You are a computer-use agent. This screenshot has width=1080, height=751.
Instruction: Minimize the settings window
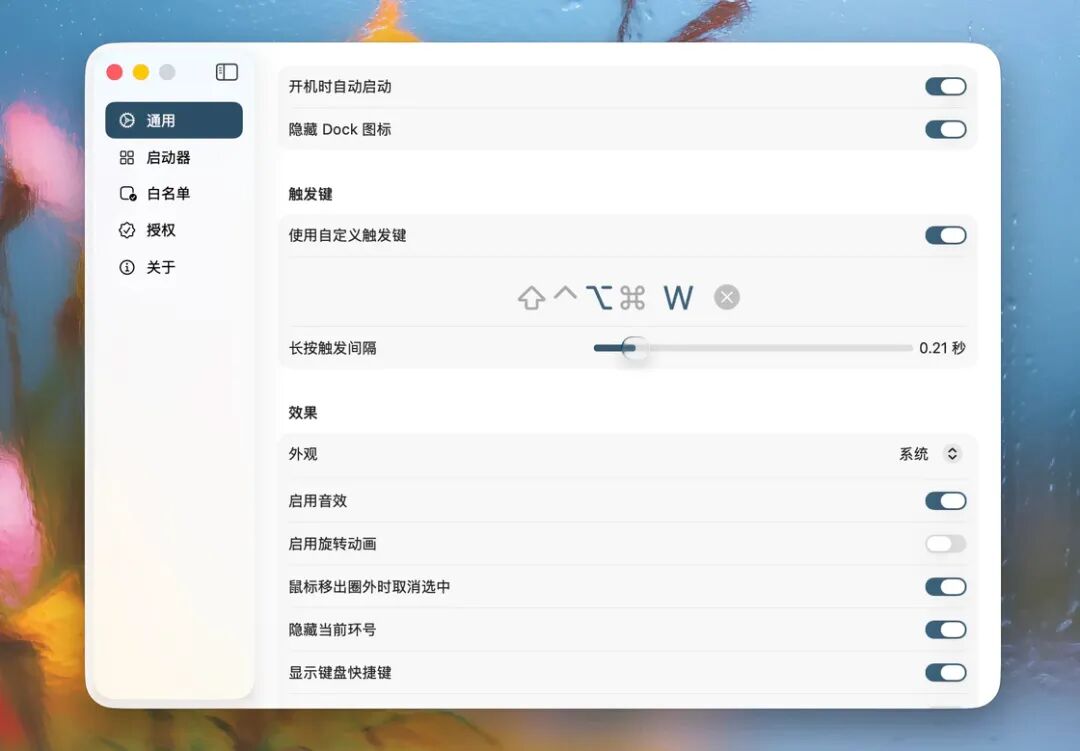[141, 72]
